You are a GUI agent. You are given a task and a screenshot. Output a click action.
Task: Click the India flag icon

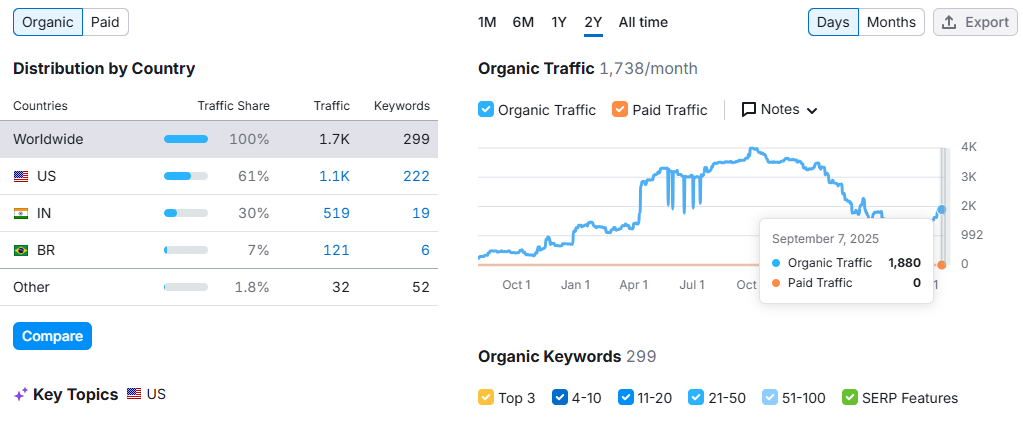pos(21,213)
